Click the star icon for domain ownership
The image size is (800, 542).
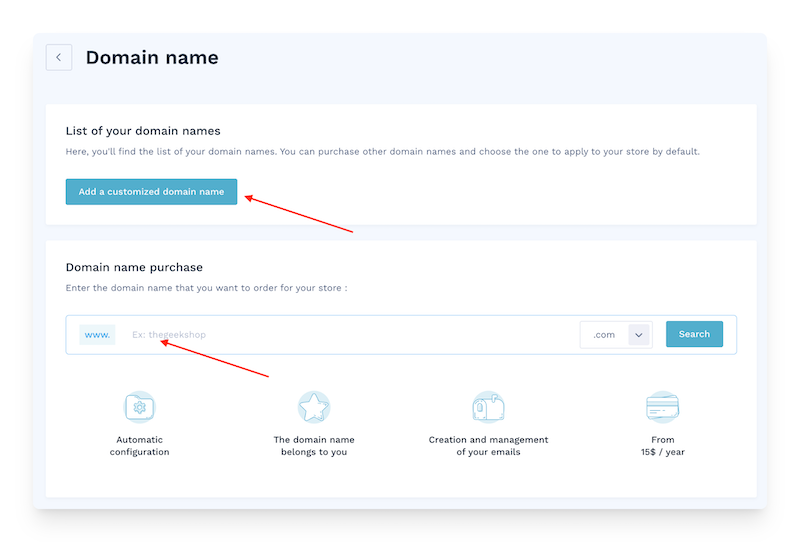[x=314, y=407]
